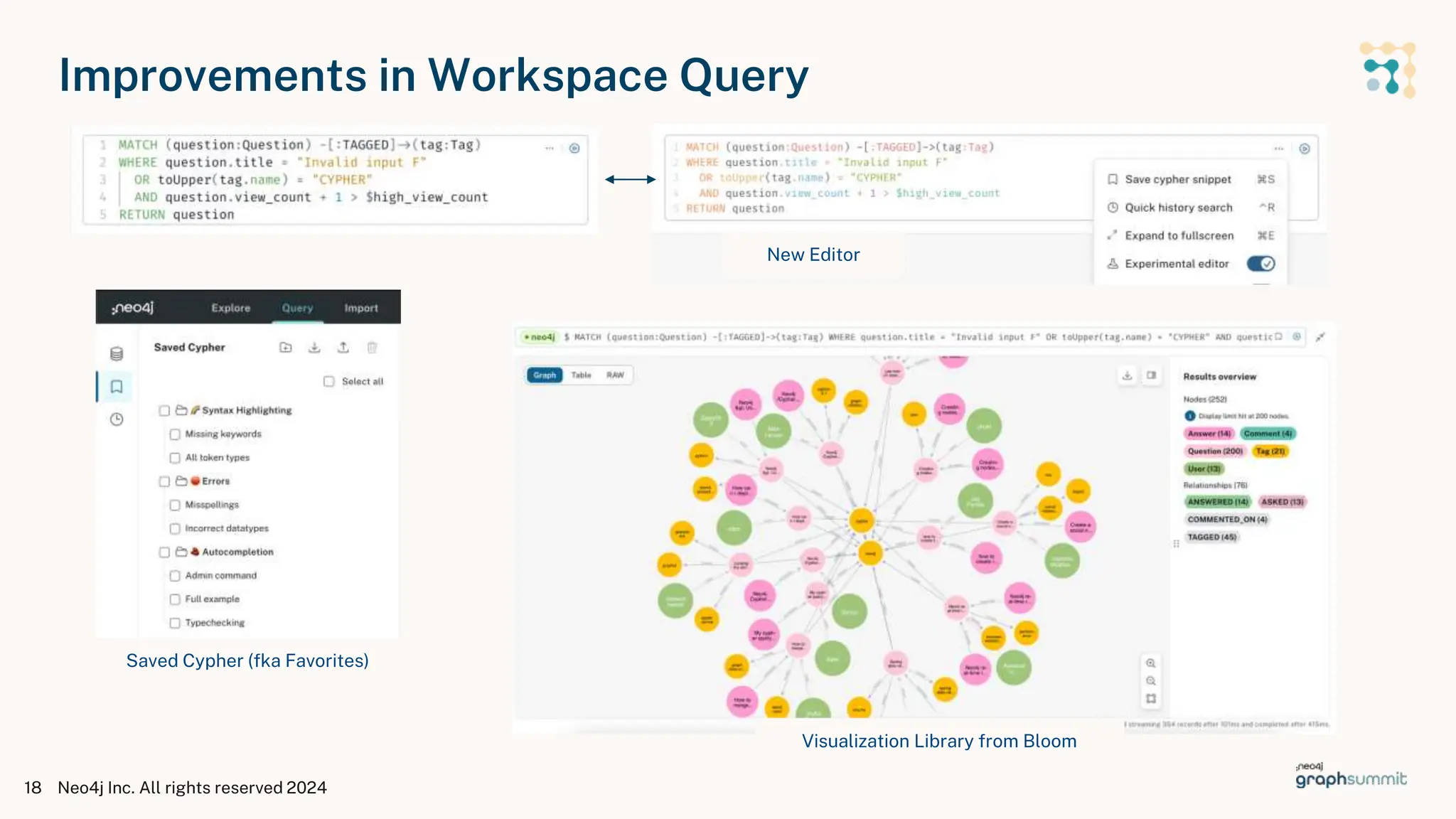Viewport: 1456px width, 819px height.
Task: Check the Autocompletion folder checkbox
Action: coord(164,552)
